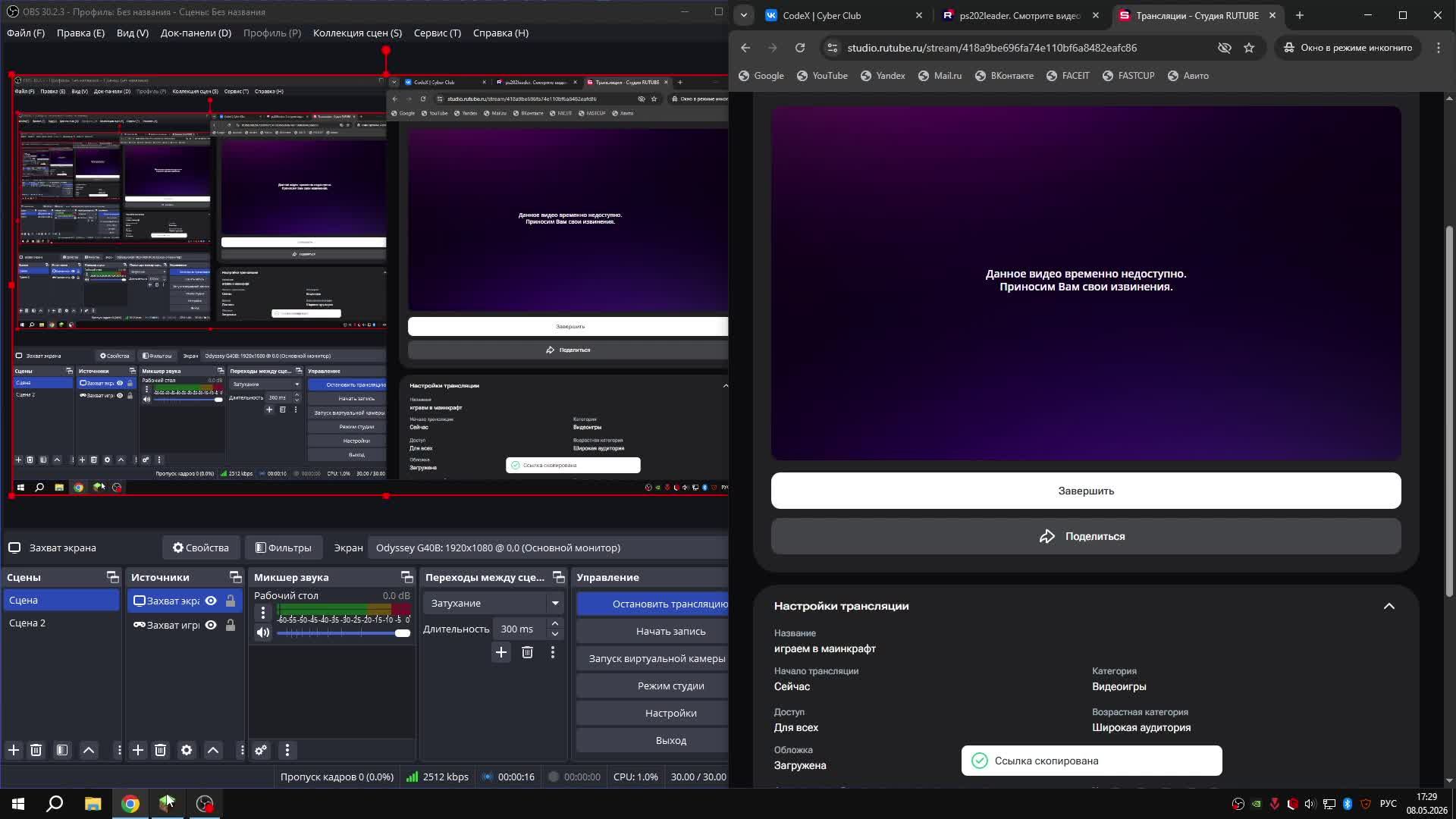Click Завершить button on RUTUBE
The width and height of the screenshot is (1456, 819).
(1086, 491)
